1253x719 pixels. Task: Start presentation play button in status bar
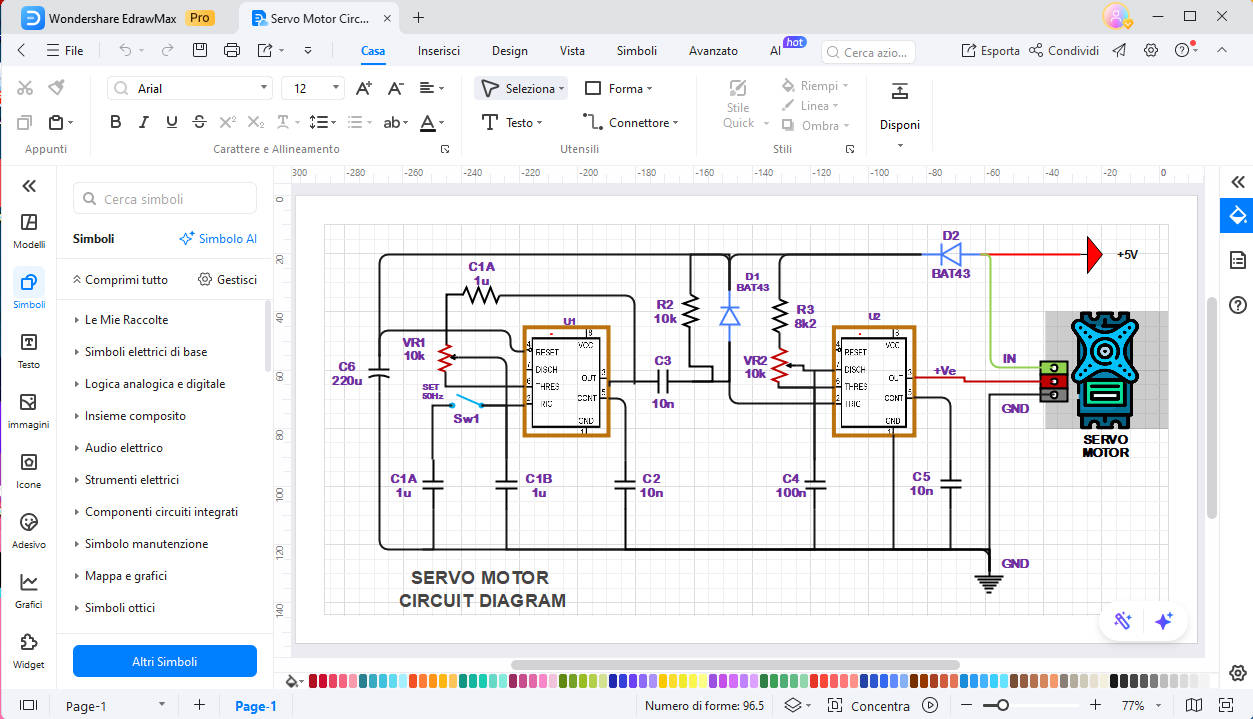click(931, 705)
